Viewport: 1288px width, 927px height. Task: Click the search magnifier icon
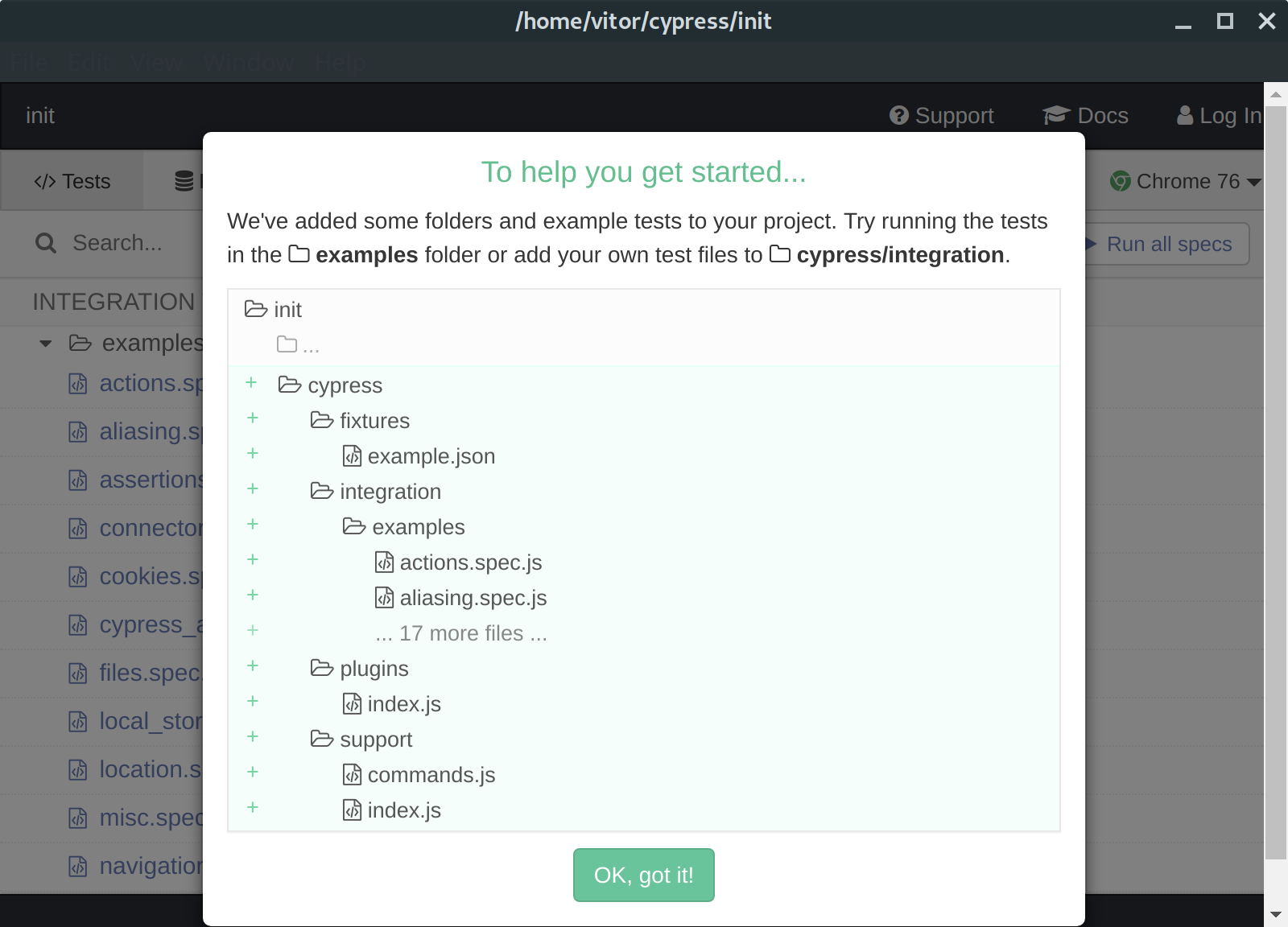46,243
